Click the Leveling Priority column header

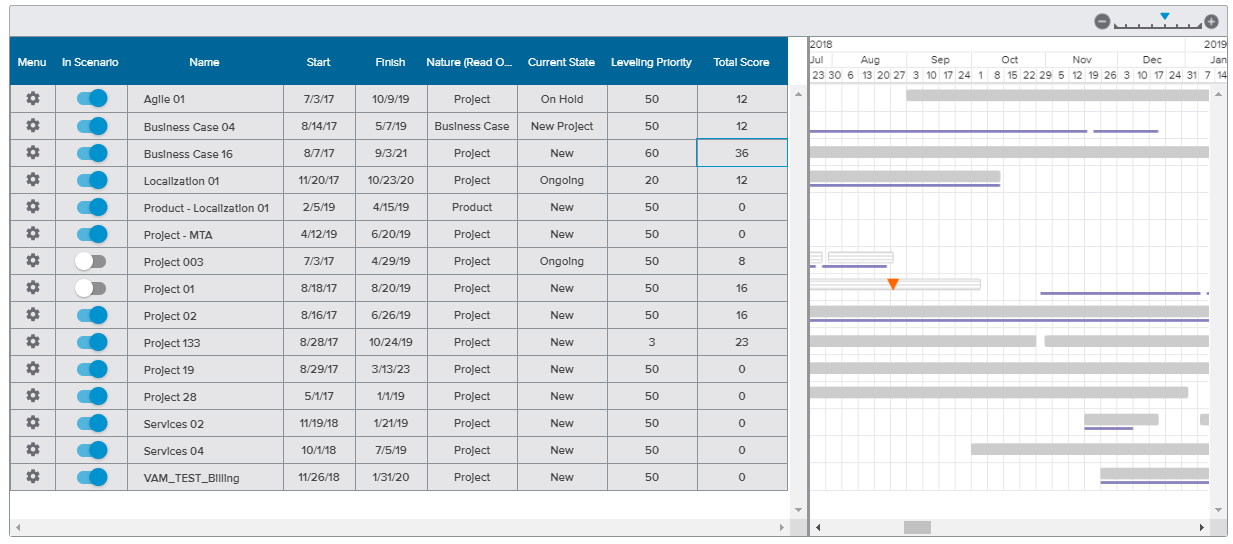tap(651, 62)
